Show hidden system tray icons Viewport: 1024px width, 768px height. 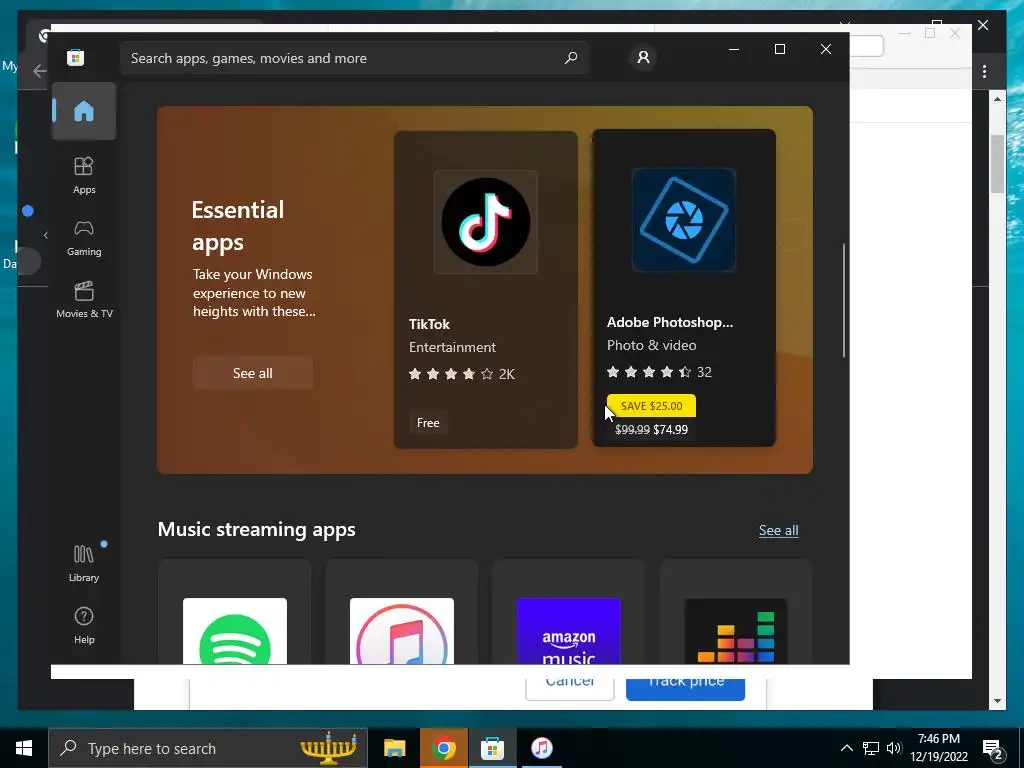tap(846, 748)
